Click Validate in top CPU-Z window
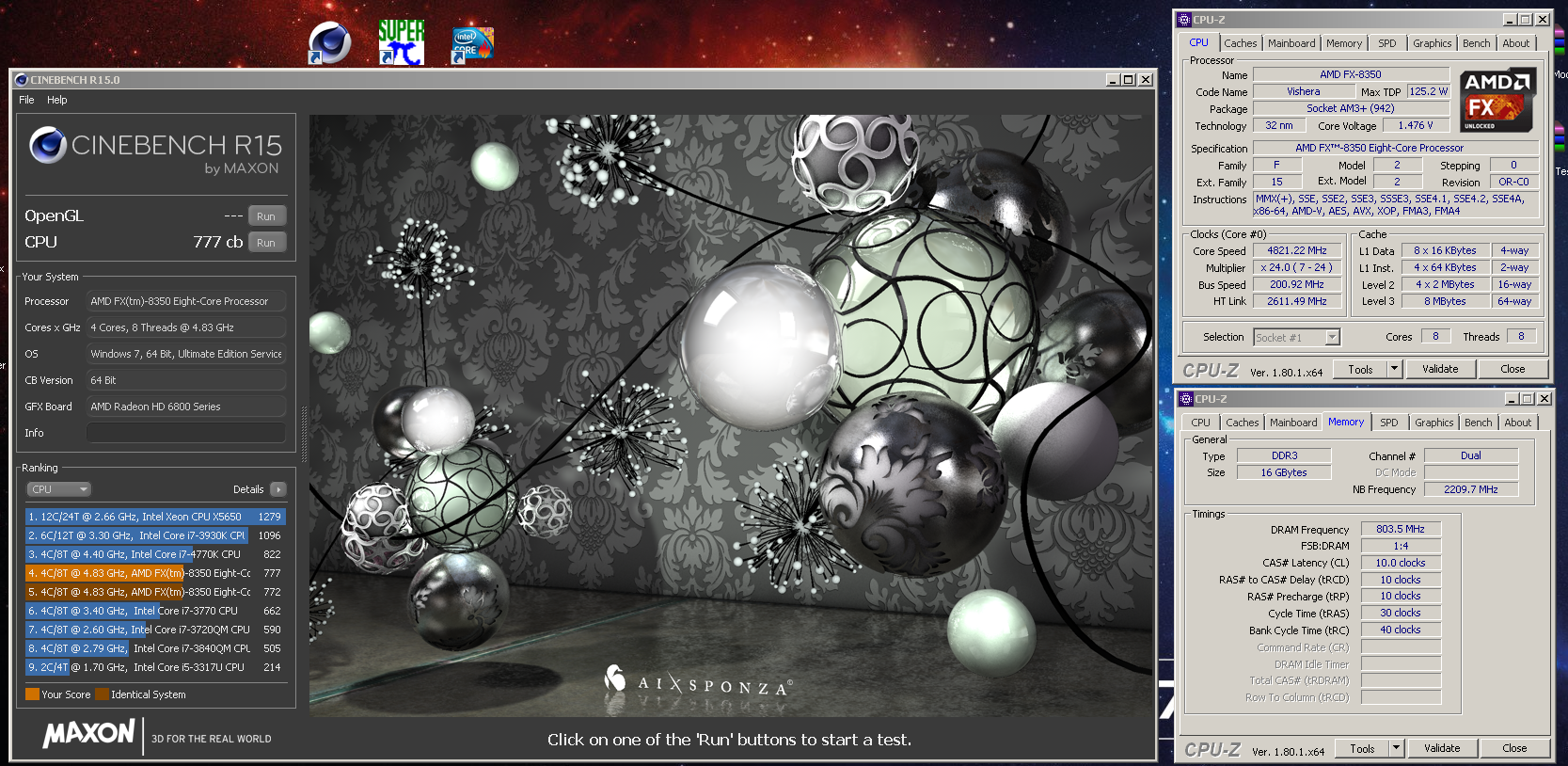The width and height of the screenshot is (1568, 766). click(1440, 369)
